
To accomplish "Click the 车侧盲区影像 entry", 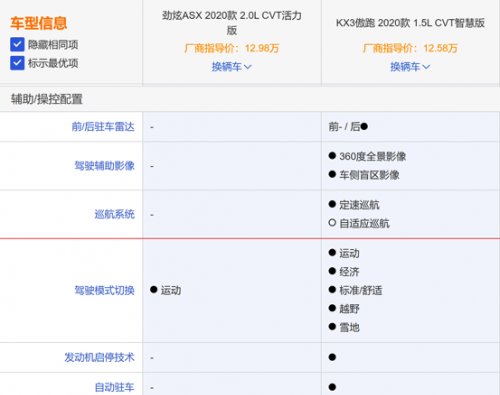I will tap(364, 175).
